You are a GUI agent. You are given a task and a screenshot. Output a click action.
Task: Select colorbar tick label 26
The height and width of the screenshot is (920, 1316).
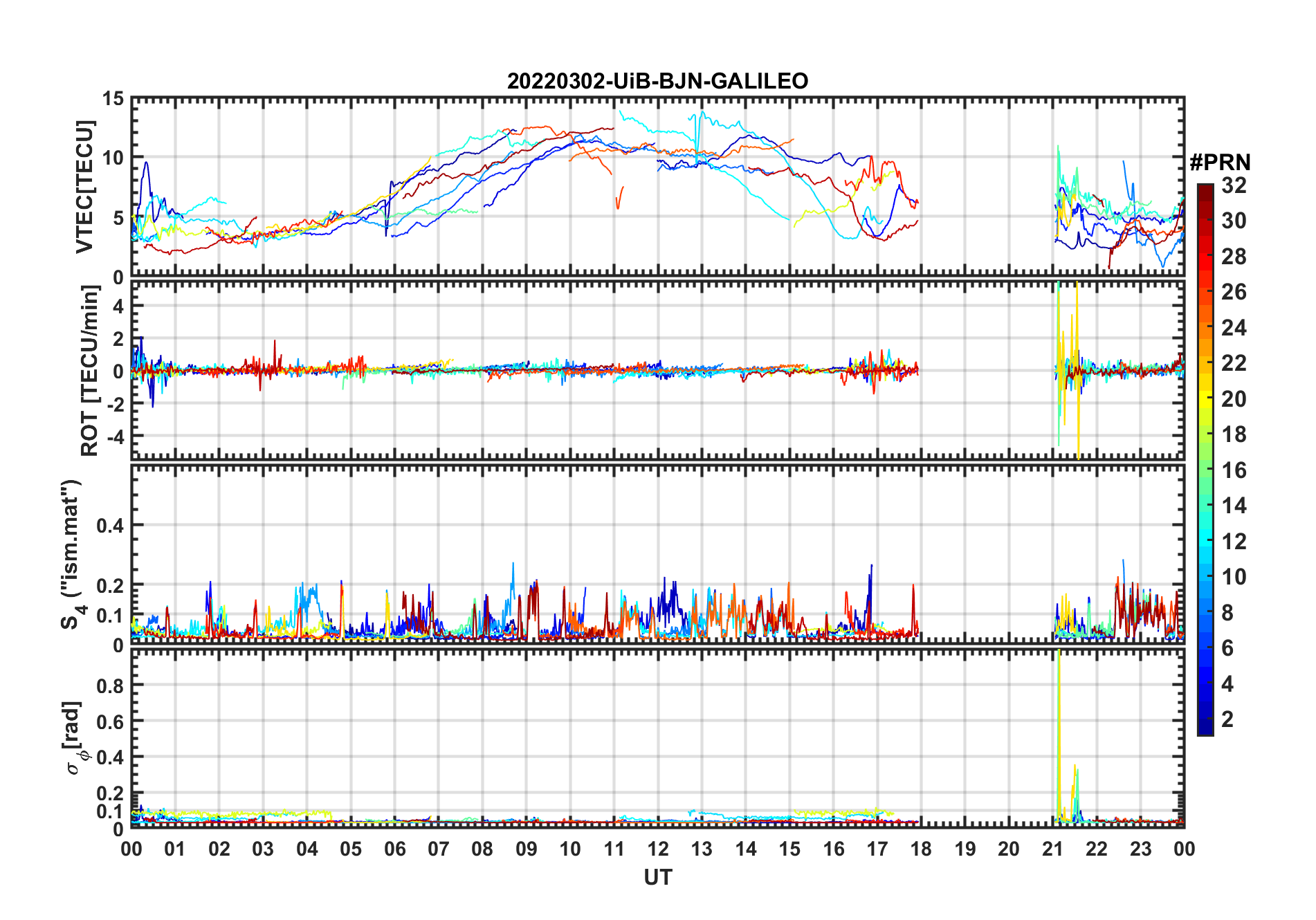1234,291
